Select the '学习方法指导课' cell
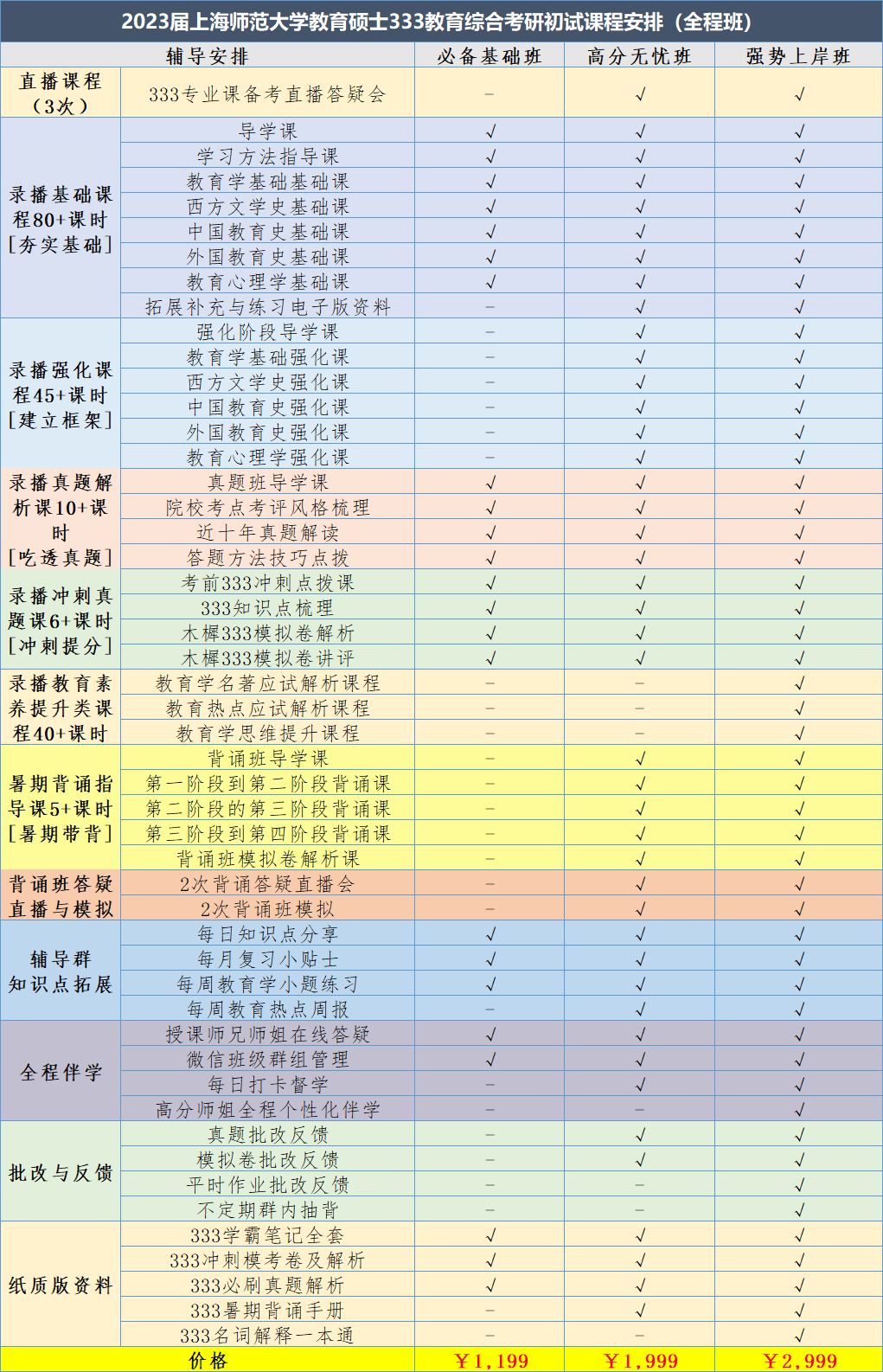This screenshot has height=1372, width=883. pos(267,157)
